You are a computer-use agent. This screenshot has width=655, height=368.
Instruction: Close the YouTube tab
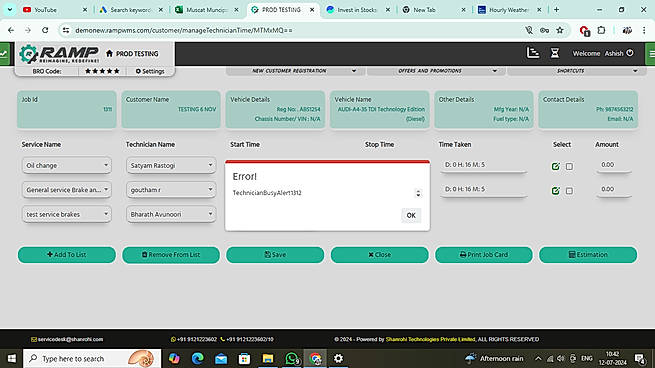point(85,10)
